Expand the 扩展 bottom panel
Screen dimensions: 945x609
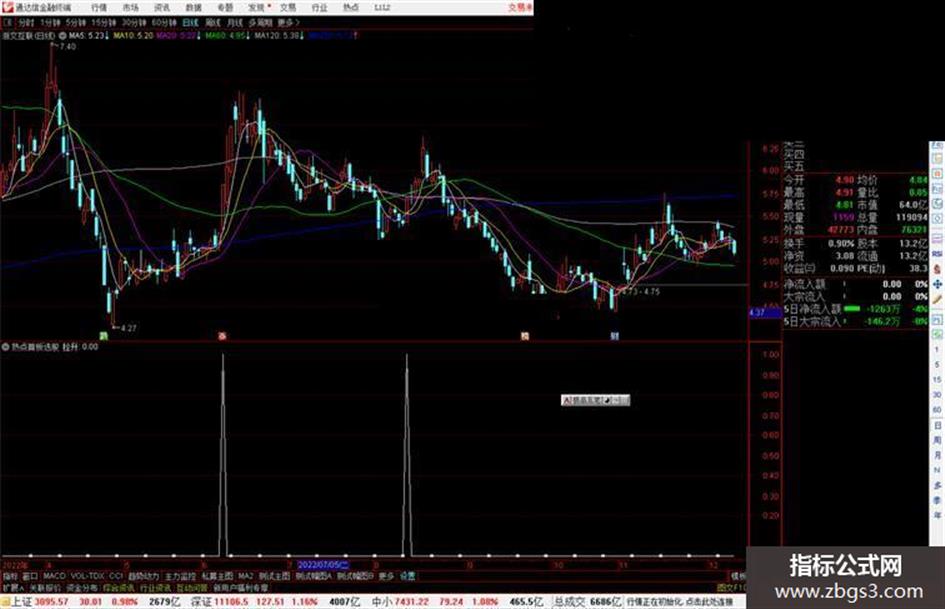pyautogui.click(x=13, y=587)
